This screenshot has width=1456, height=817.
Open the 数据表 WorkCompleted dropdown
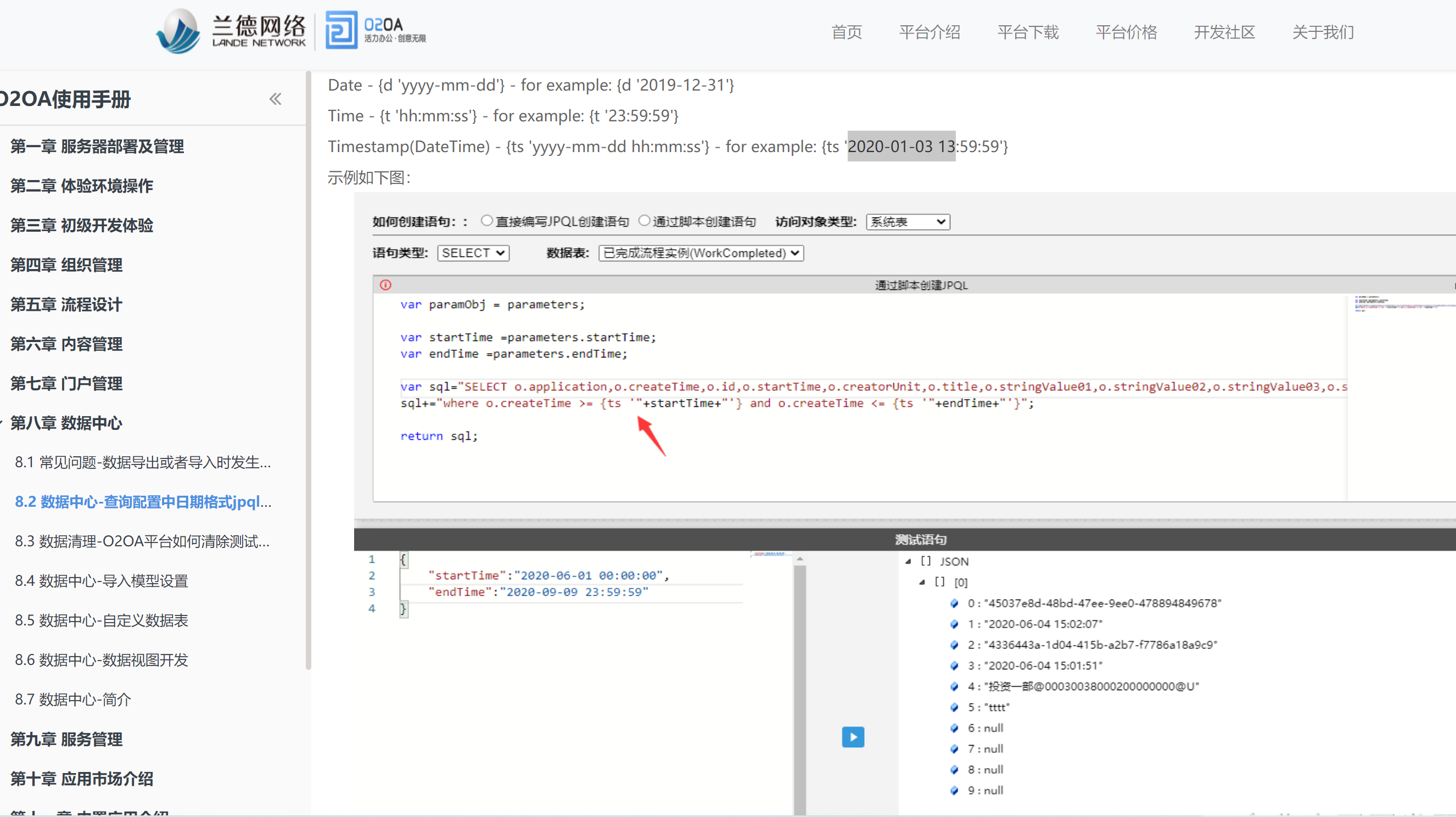(701, 253)
